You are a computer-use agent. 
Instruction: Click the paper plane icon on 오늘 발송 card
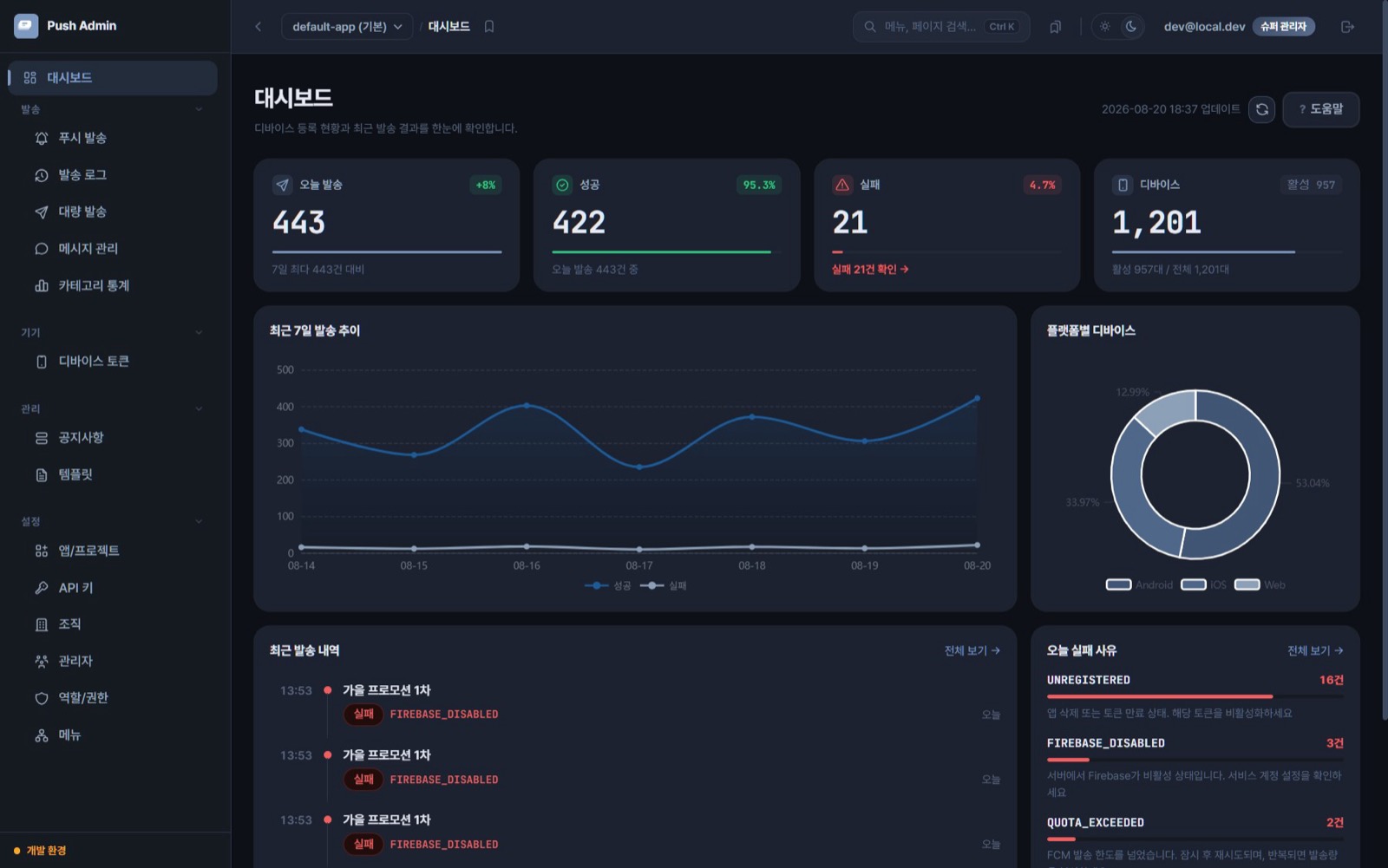(282, 185)
